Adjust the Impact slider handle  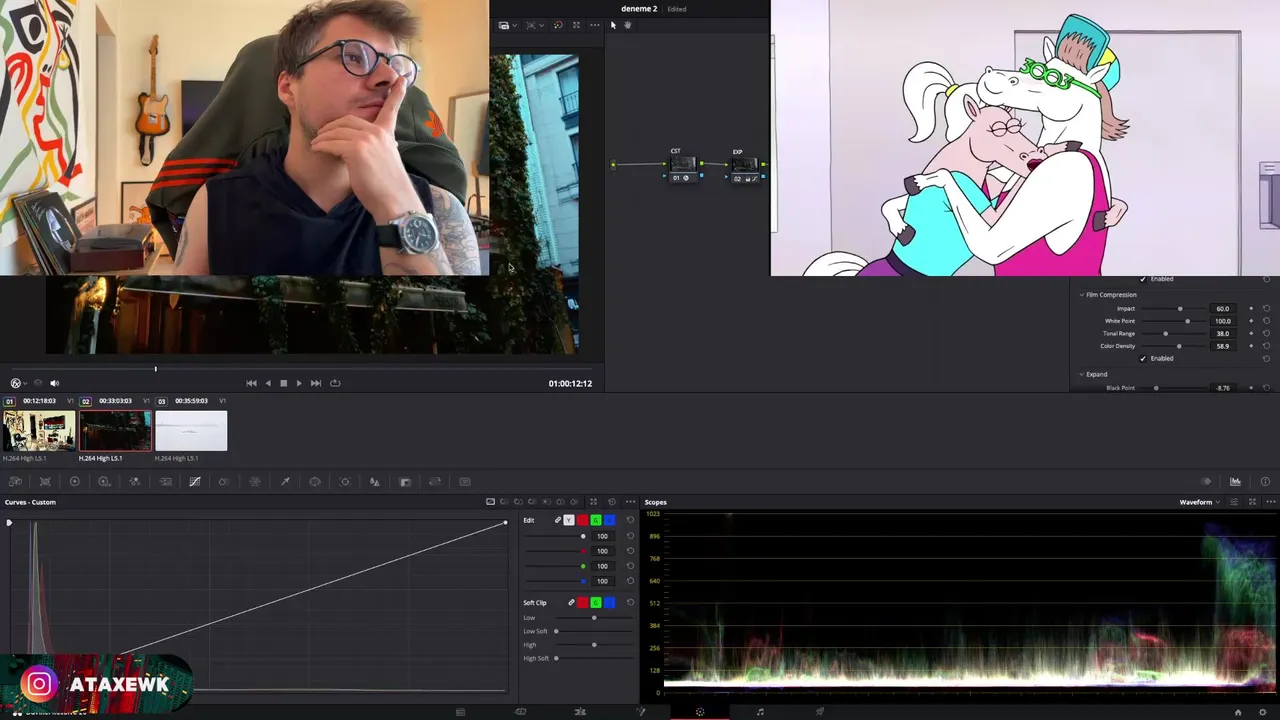point(1180,308)
